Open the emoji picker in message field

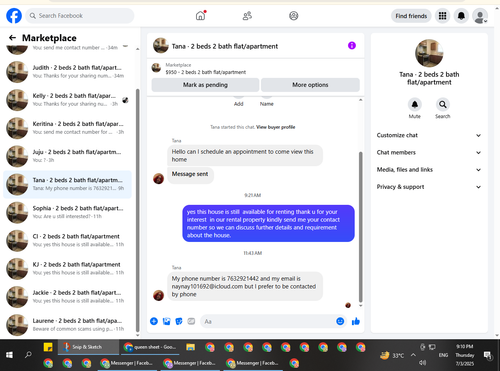[340, 321]
